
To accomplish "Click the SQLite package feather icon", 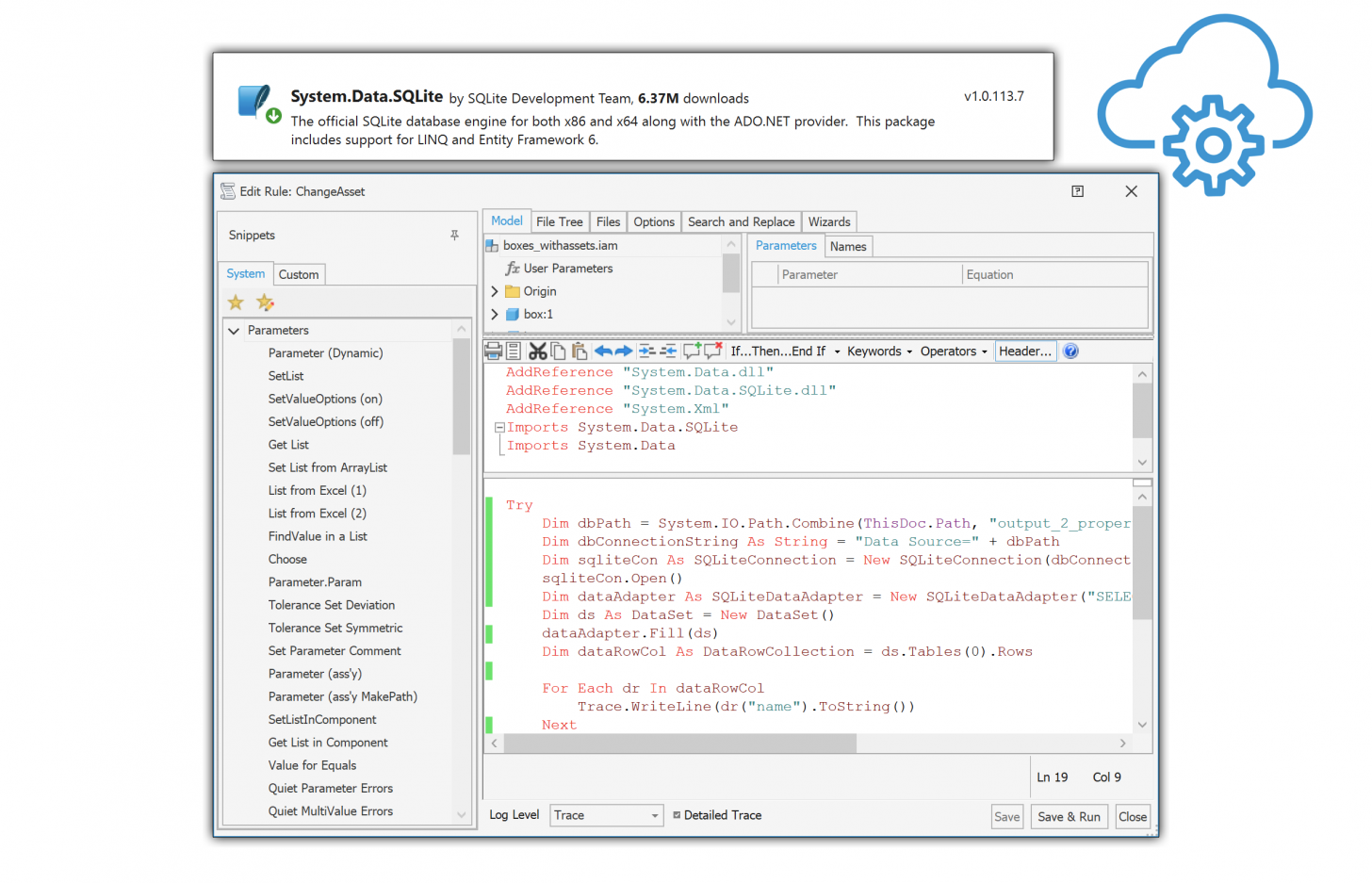I will [259, 104].
